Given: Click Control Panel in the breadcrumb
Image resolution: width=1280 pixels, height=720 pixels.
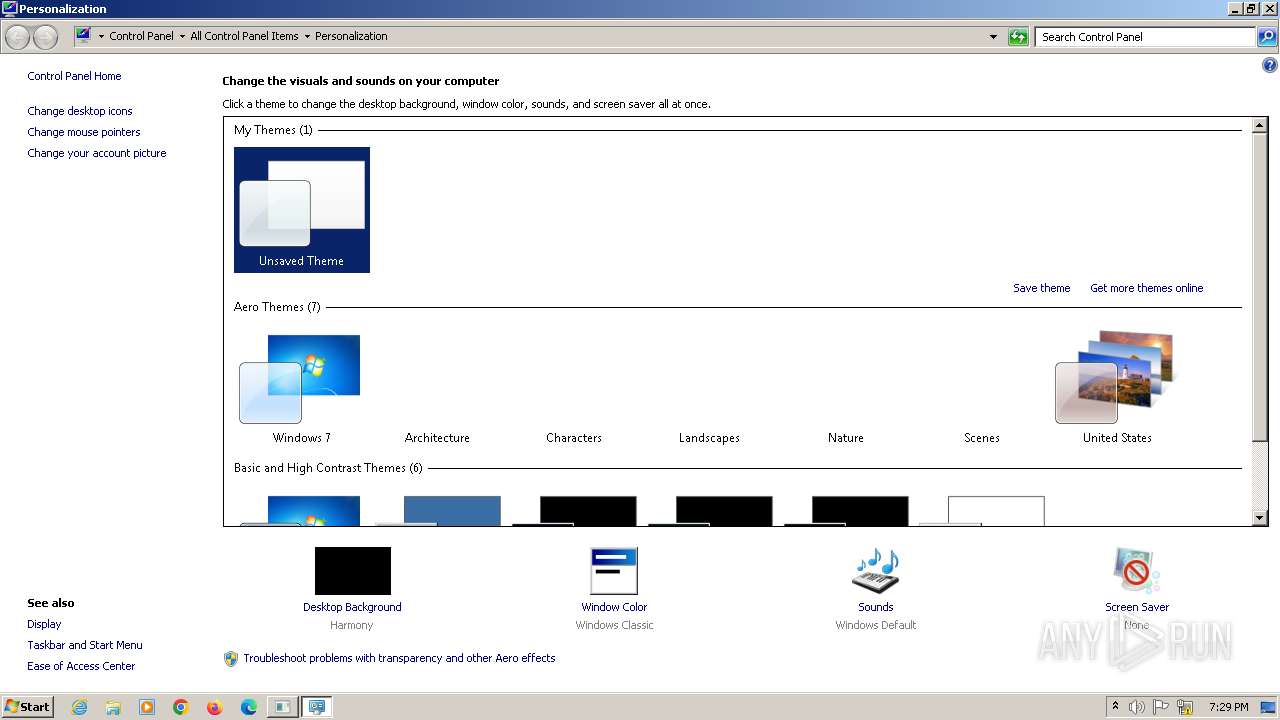Looking at the screenshot, I should pyautogui.click(x=141, y=36).
